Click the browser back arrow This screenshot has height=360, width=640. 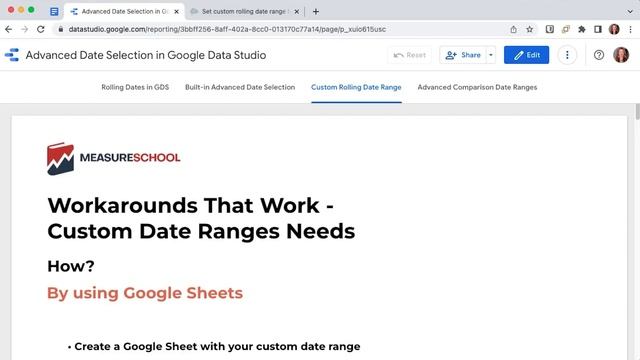(9, 29)
